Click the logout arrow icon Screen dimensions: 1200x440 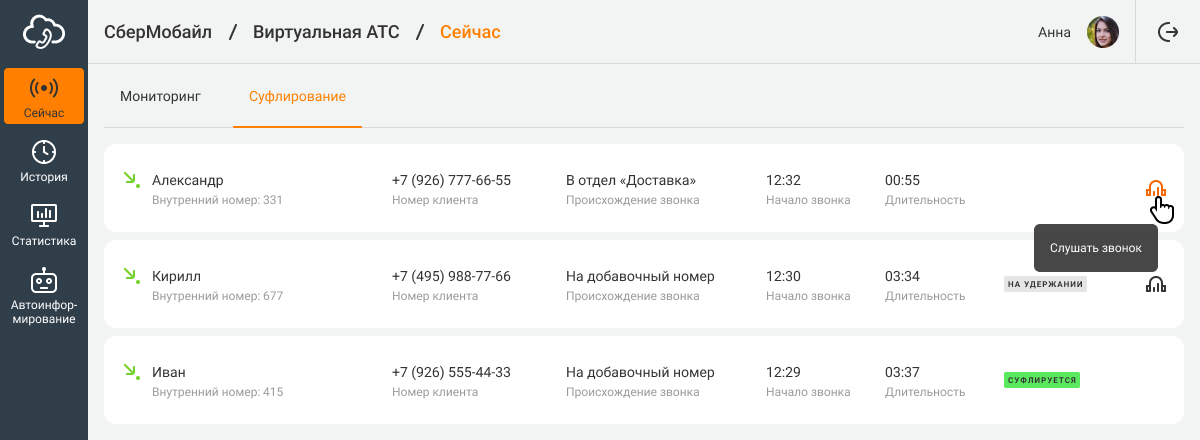[1168, 32]
